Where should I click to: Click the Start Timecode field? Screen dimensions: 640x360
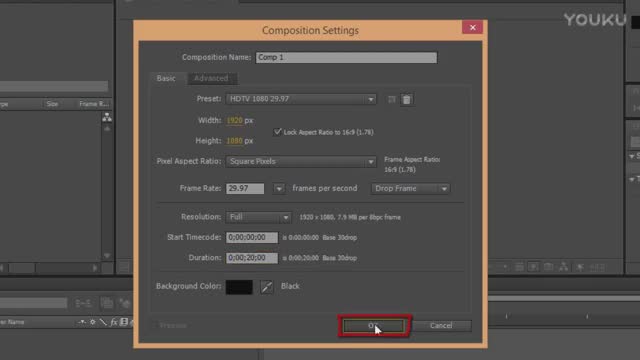point(252,238)
